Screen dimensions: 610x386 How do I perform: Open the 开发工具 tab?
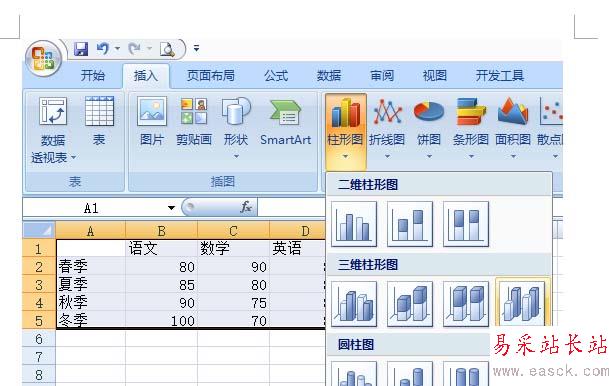[500, 75]
